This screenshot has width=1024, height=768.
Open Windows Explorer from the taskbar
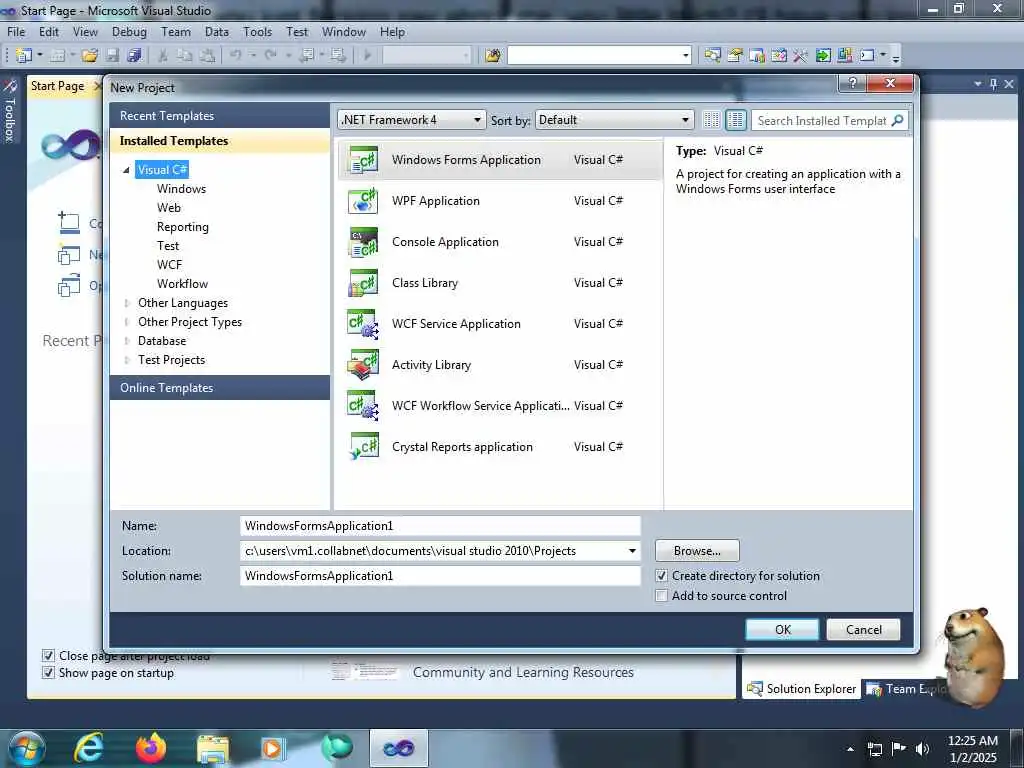click(213, 748)
